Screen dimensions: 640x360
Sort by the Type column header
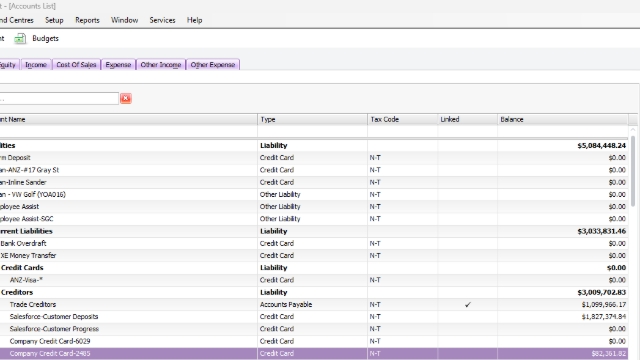pyautogui.click(x=312, y=119)
